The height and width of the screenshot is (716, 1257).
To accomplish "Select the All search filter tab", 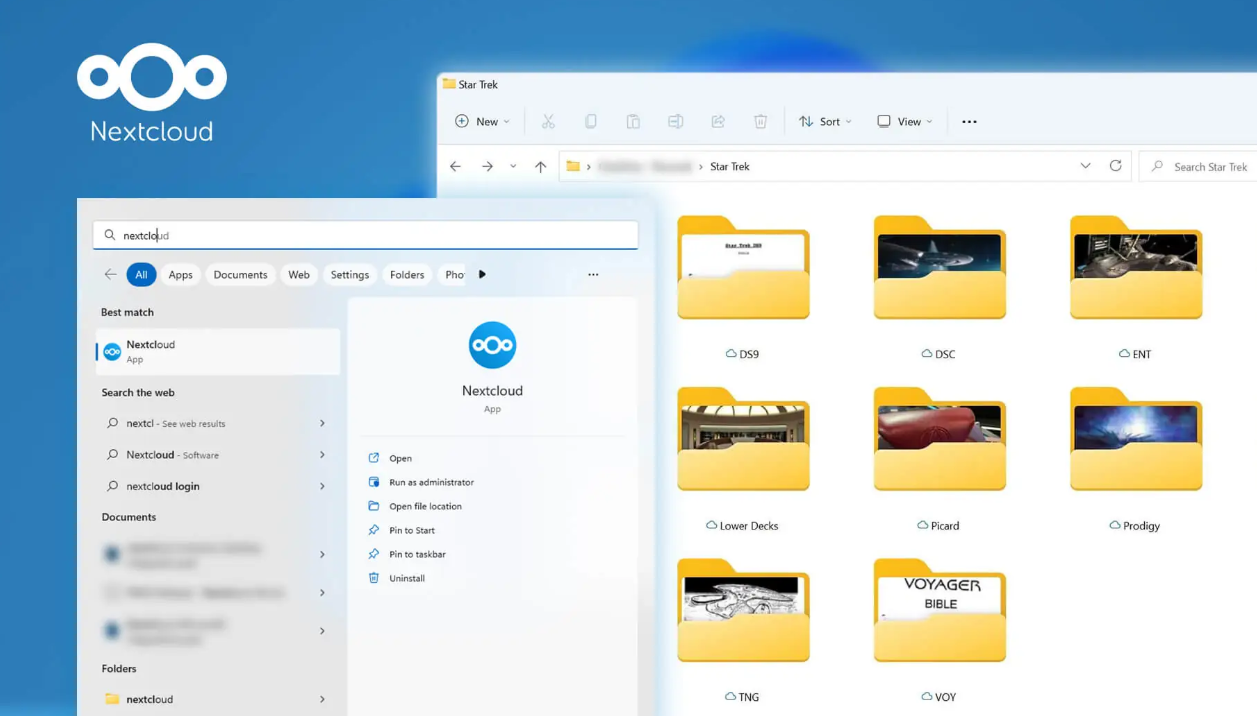I will pyautogui.click(x=141, y=274).
